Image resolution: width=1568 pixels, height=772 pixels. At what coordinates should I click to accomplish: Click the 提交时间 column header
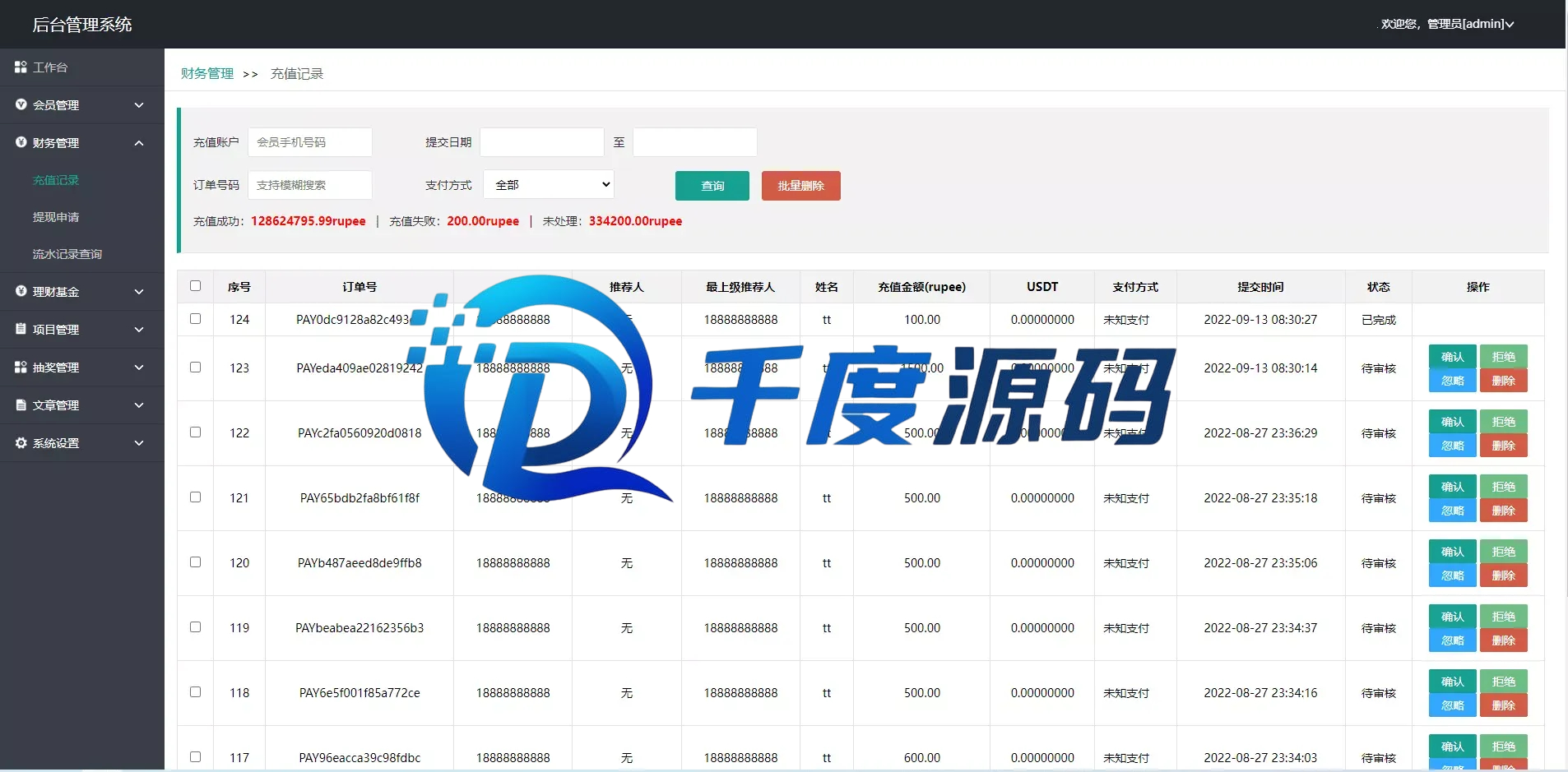click(x=1260, y=287)
